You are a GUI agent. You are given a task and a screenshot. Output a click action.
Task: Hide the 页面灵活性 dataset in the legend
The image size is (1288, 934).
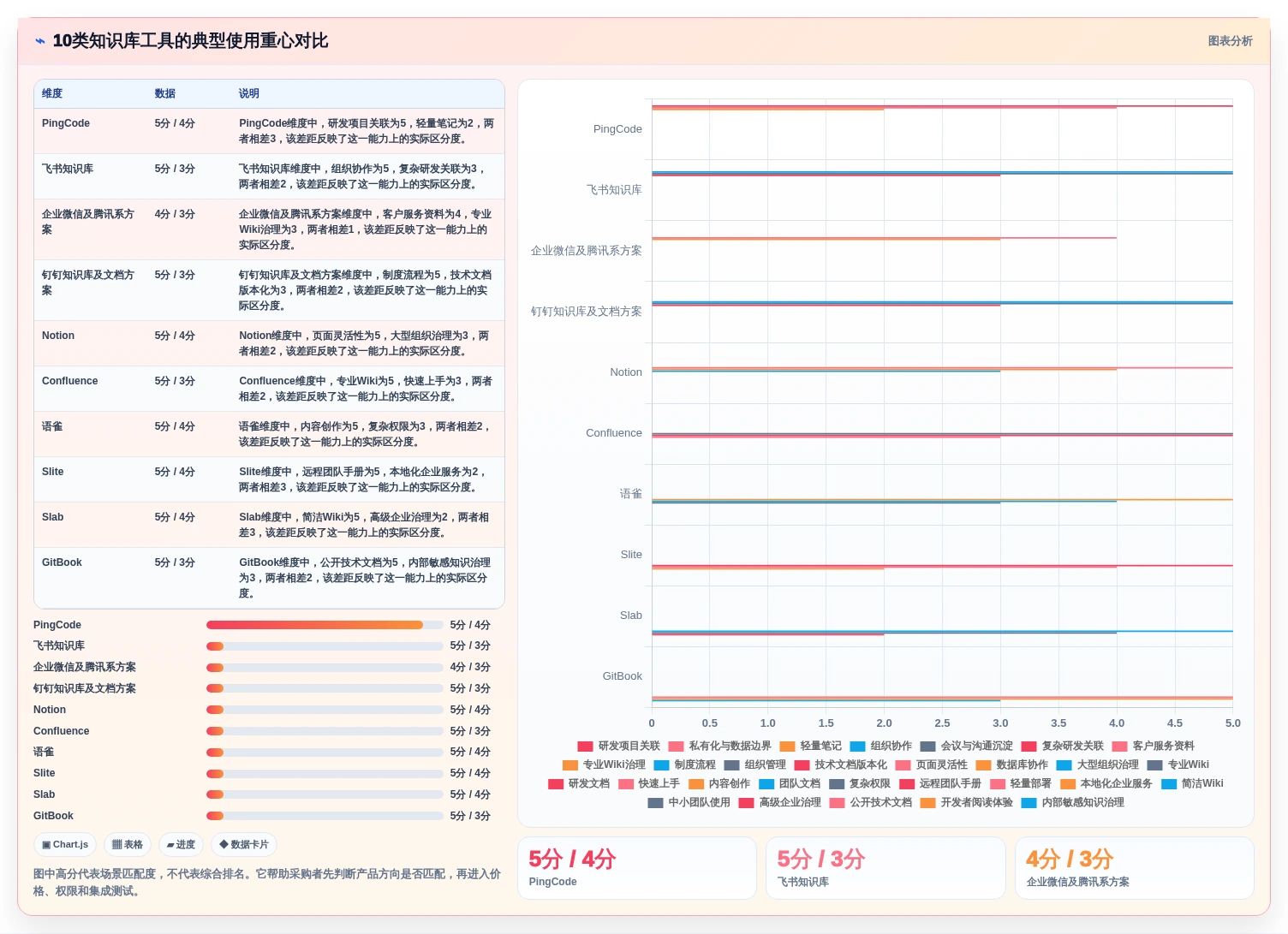click(931, 764)
